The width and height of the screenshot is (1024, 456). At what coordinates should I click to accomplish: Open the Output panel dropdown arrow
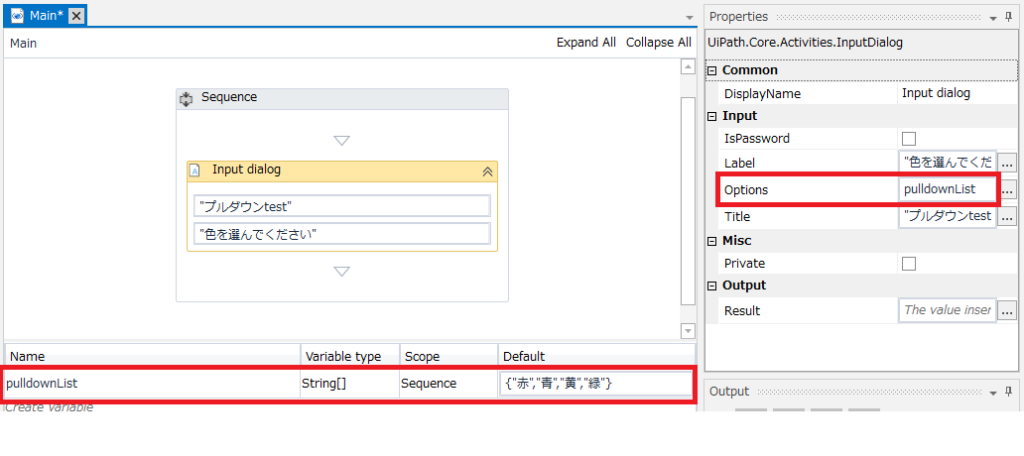(993, 393)
